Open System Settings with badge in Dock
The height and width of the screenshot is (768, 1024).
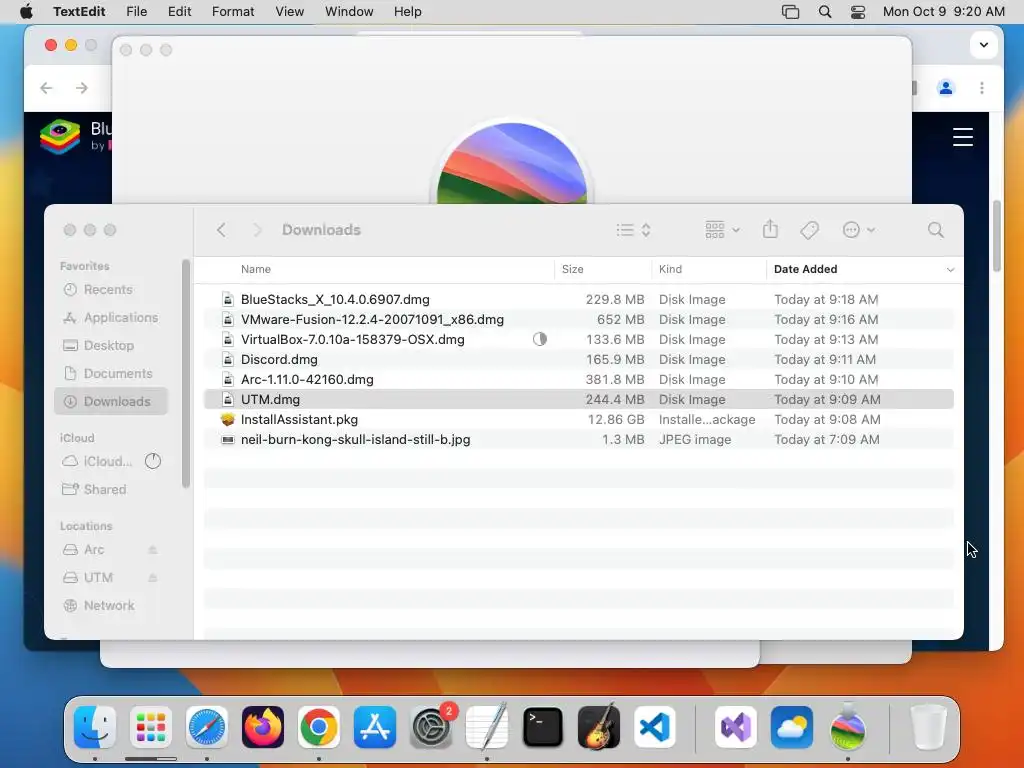pos(431,727)
